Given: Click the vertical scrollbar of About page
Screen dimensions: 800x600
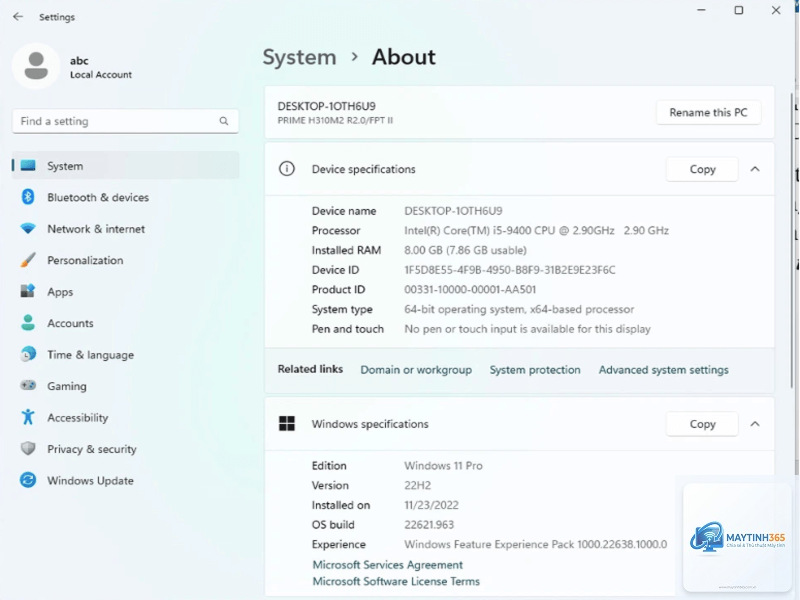Looking at the screenshot, I should point(793,240).
